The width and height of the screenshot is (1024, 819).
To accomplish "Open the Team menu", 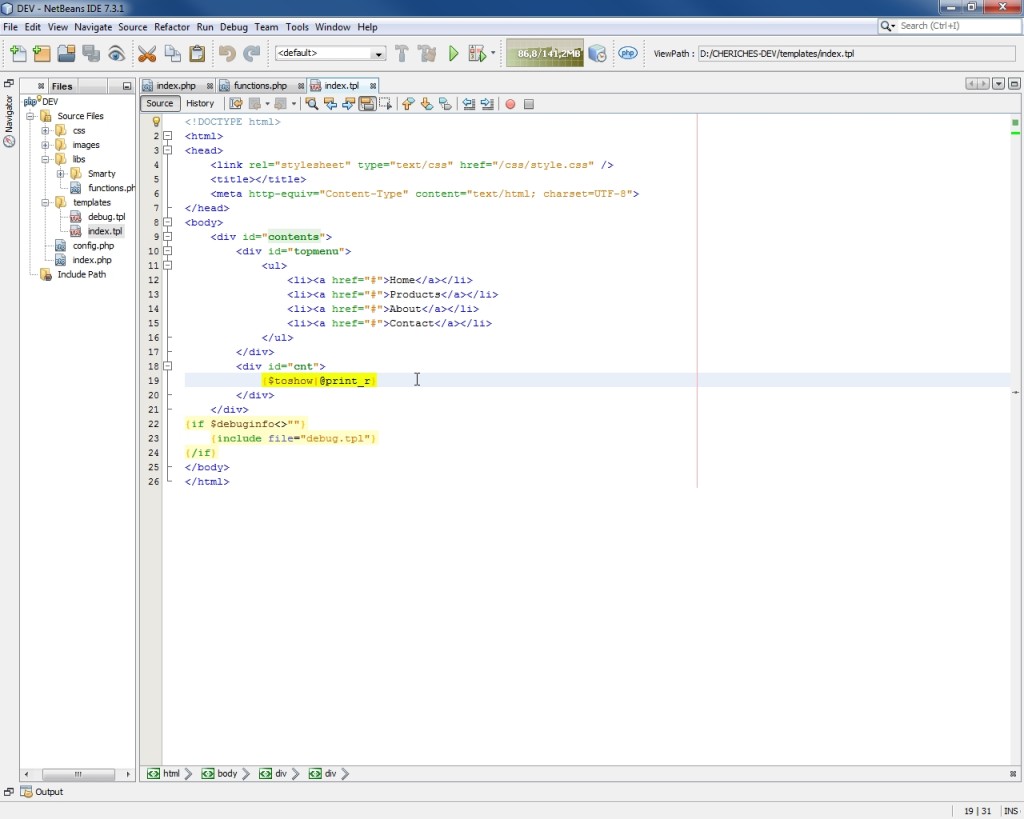I will [x=266, y=27].
